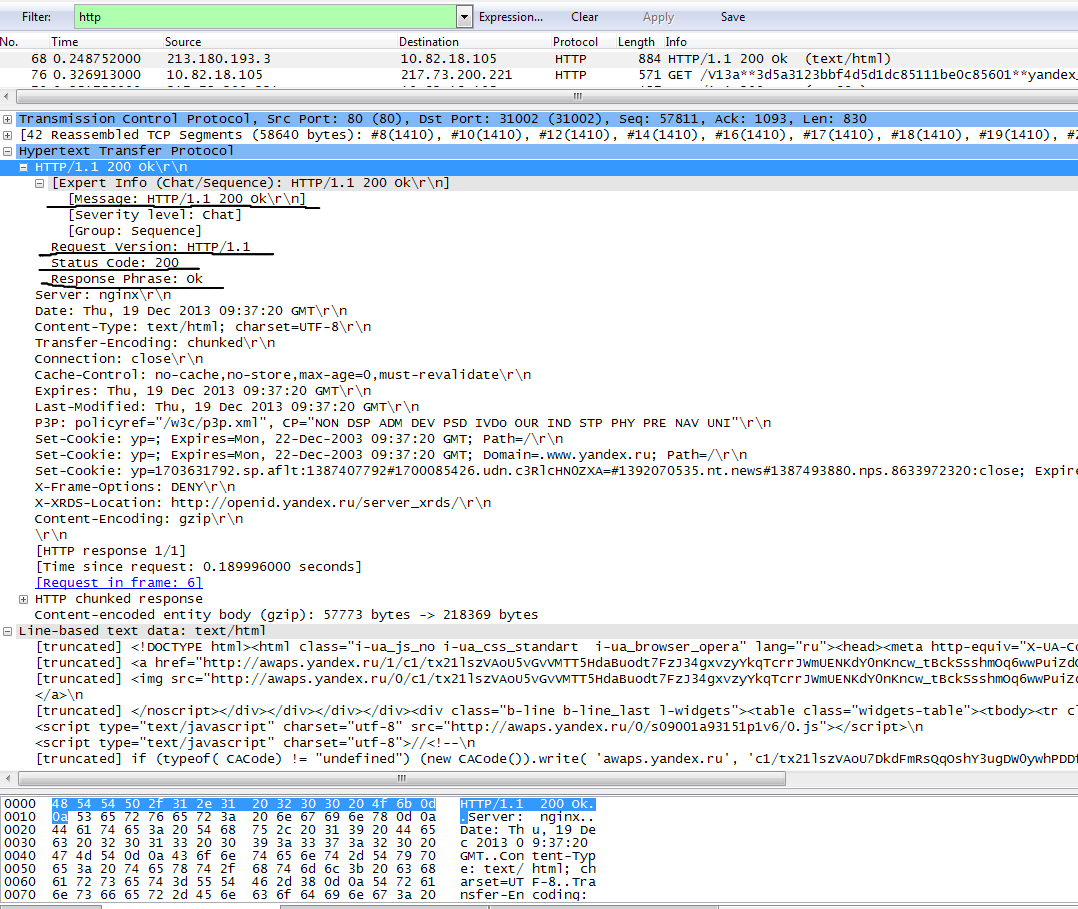Select the Request Version: HTTP/1.1 field
The image size is (1078, 909).
pyautogui.click(x=151, y=247)
